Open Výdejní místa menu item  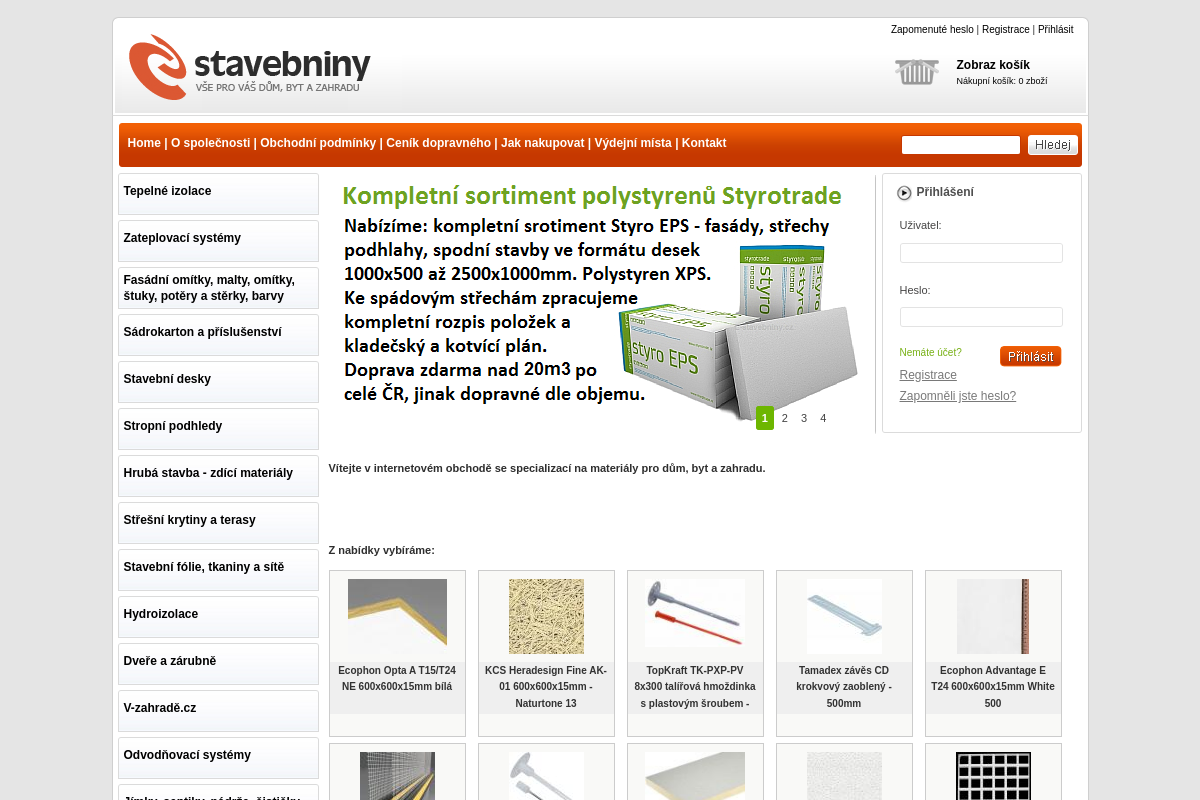pos(633,143)
